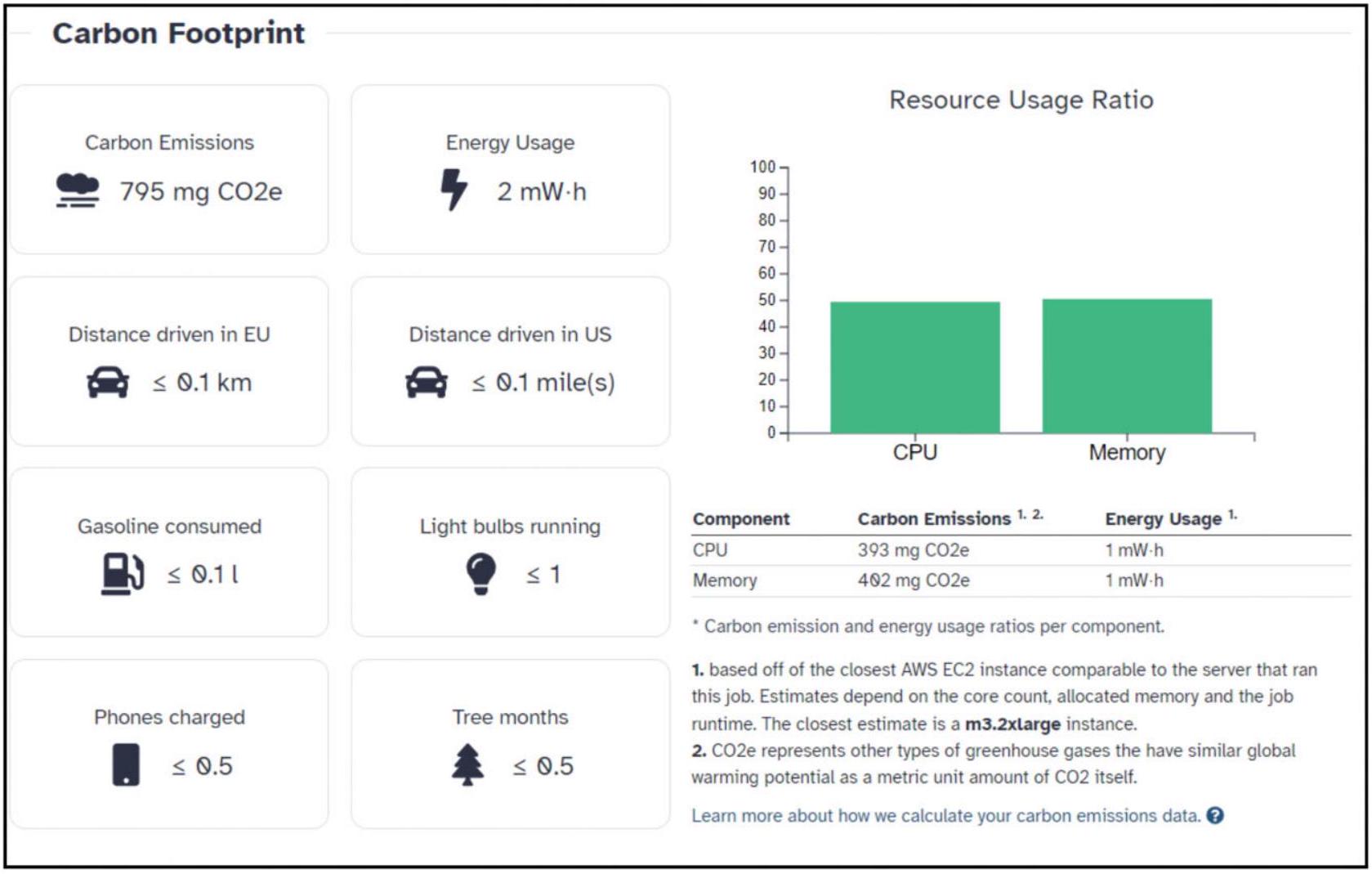Screen dimensions: 1372x874
Task: Click the car icon for US distance
Action: point(427,383)
